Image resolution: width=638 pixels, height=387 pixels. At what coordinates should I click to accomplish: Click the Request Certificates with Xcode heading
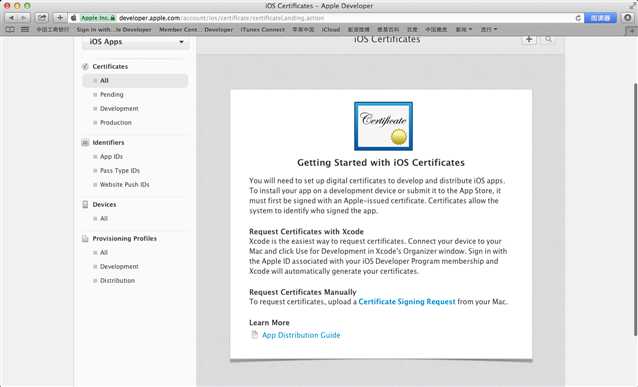tap(306, 232)
